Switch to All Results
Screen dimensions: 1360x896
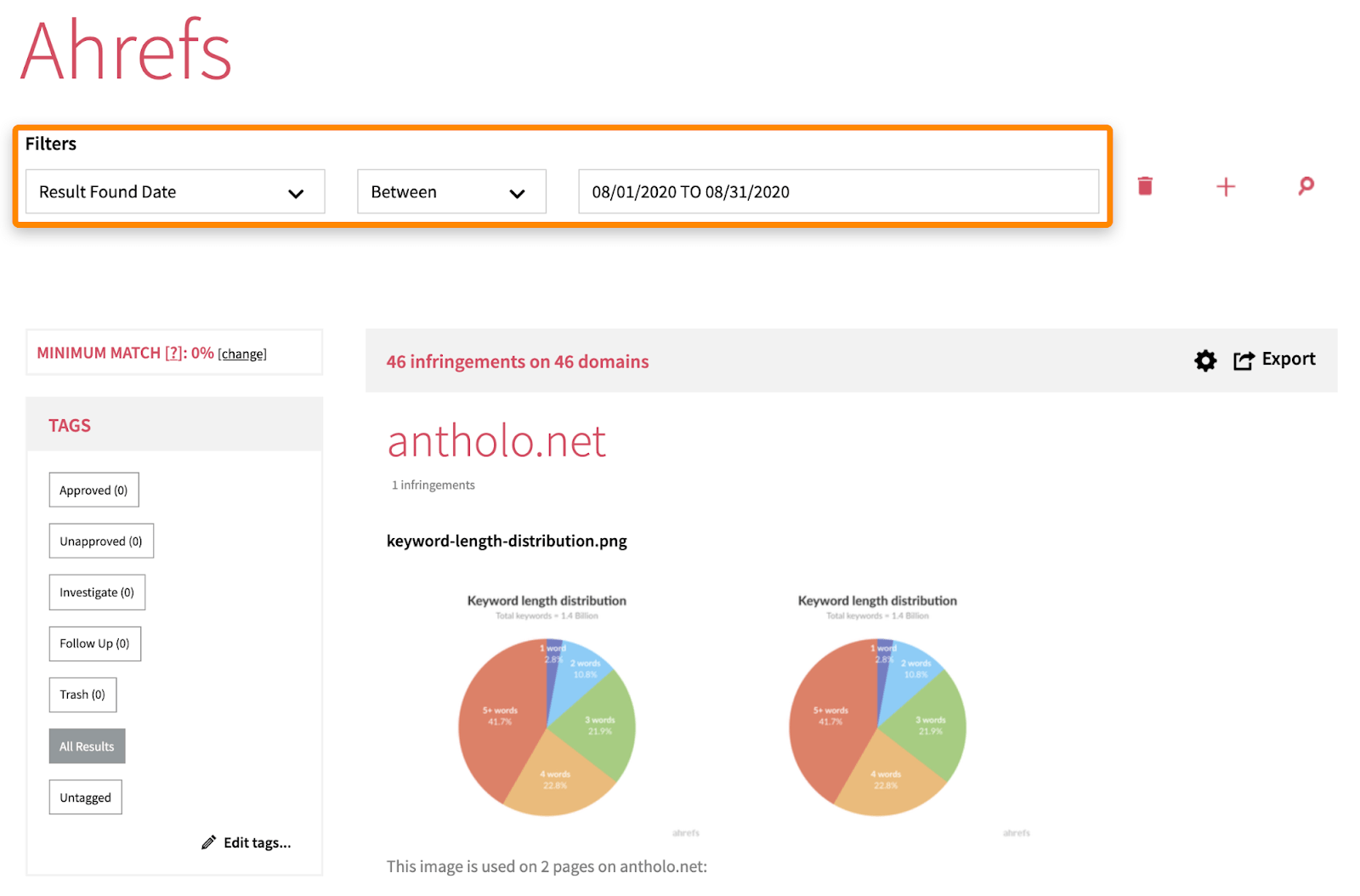(87, 746)
